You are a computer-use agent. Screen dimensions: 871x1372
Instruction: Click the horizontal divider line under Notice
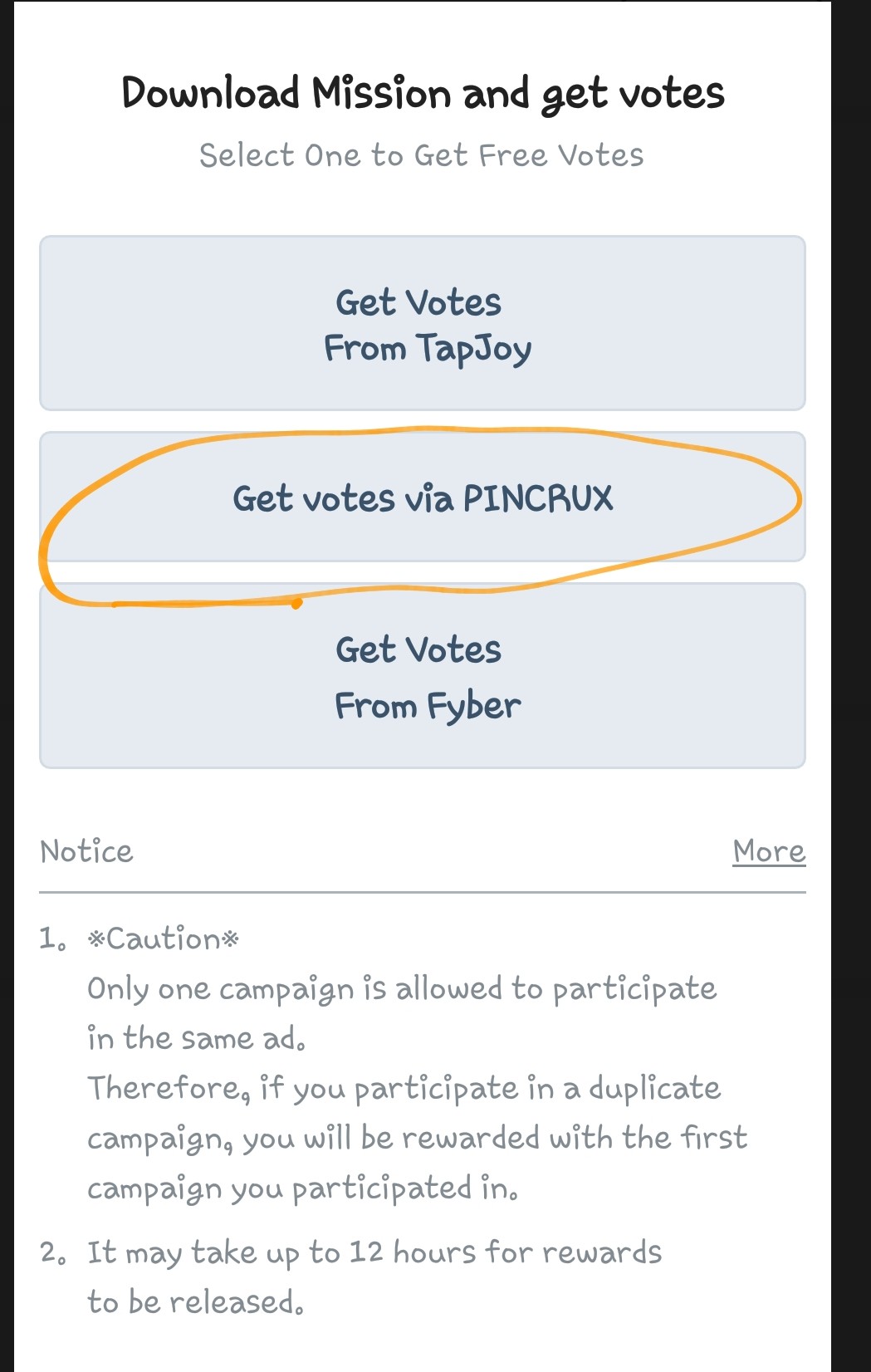tap(423, 893)
